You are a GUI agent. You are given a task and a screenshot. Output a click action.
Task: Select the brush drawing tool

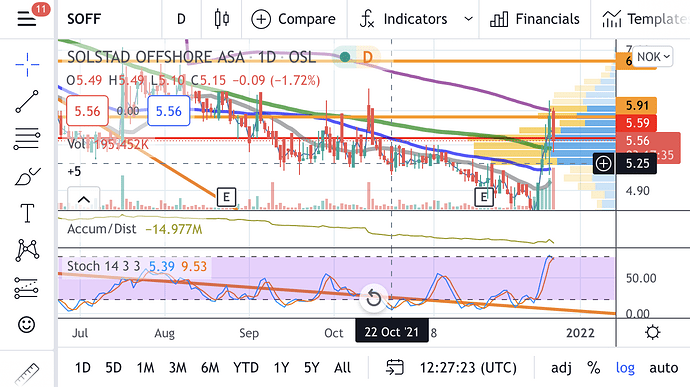tap(27, 177)
